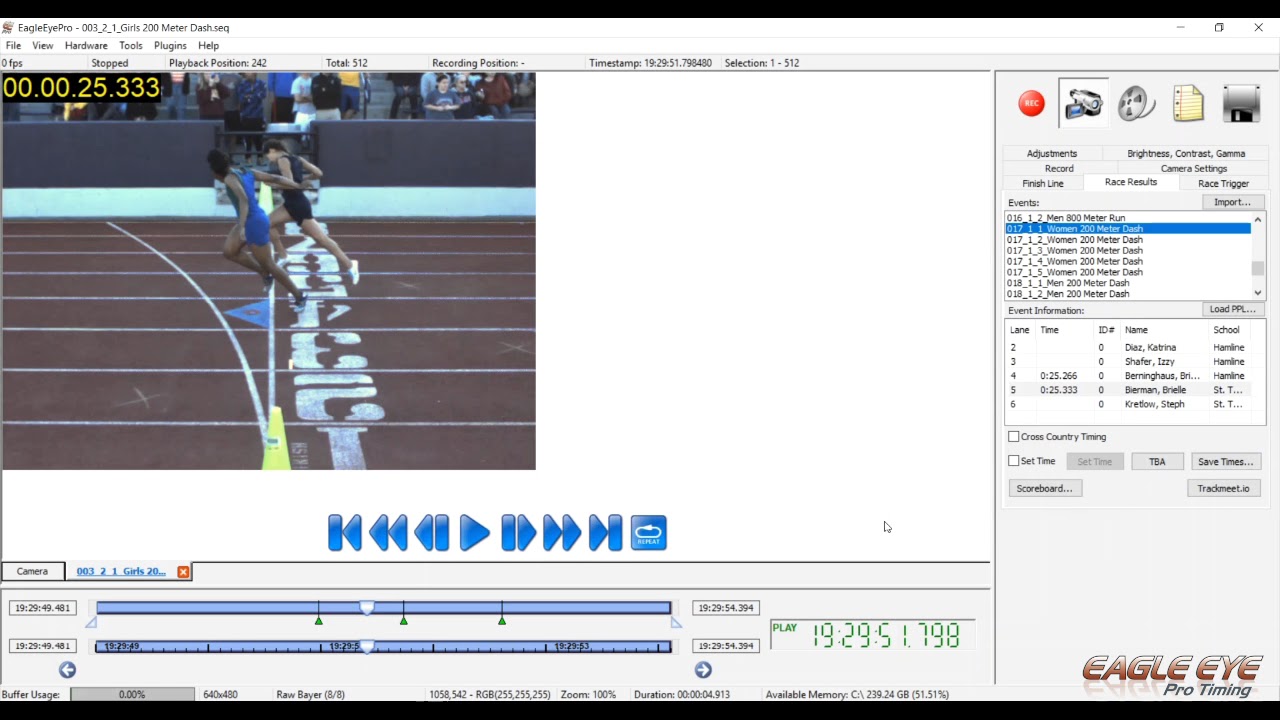Click the Trackmeet.io button
Image resolution: width=1280 pixels, height=720 pixels.
tap(1224, 489)
